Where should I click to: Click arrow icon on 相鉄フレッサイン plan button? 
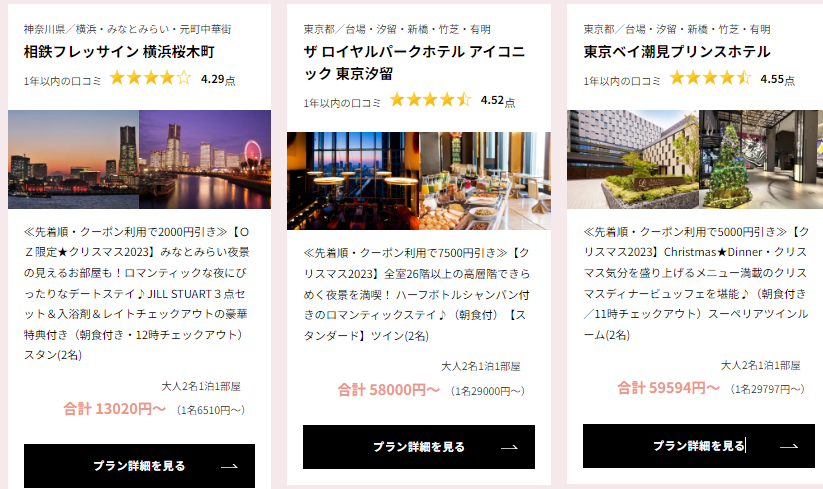[229, 466]
